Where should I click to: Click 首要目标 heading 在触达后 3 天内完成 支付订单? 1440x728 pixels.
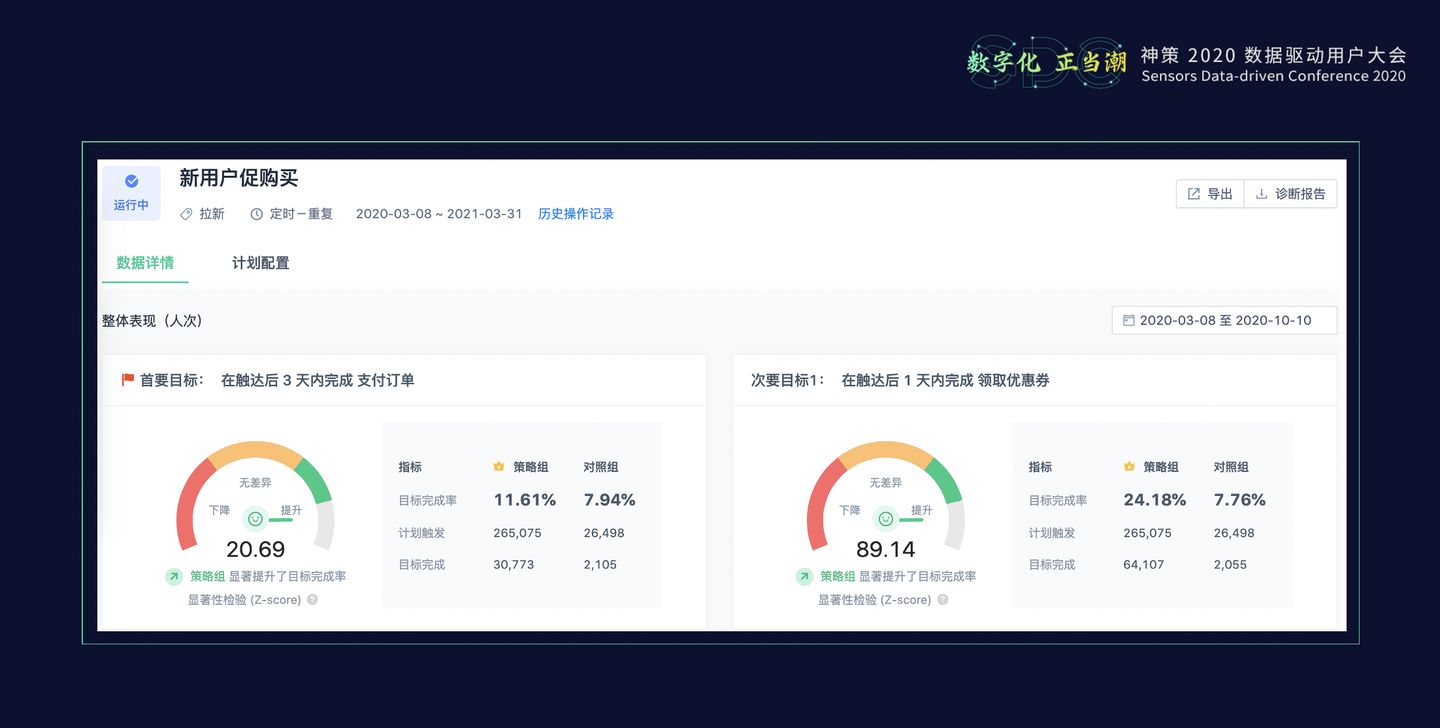point(317,380)
